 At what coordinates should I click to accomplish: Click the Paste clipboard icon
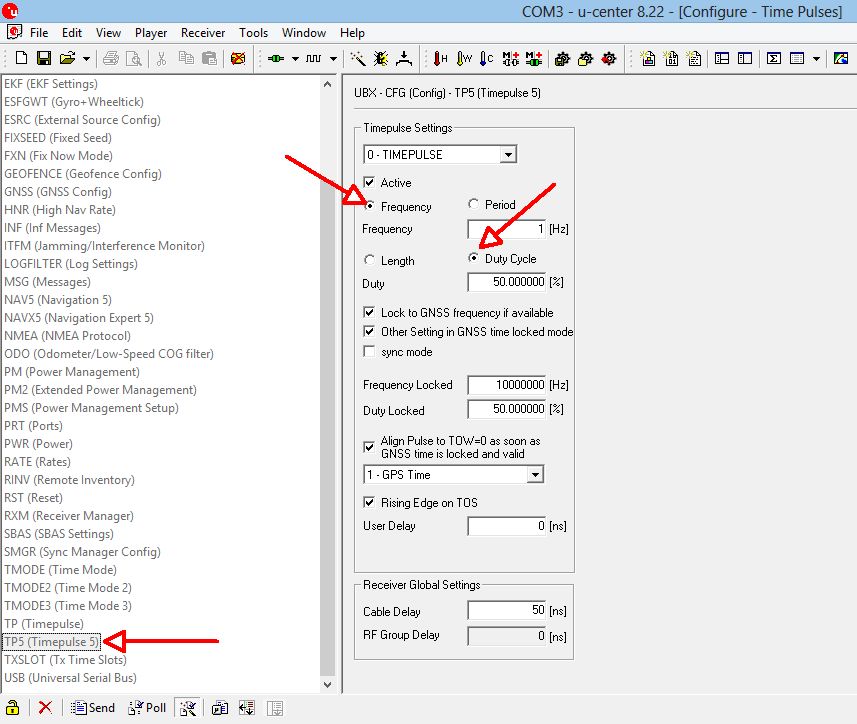(x=209, y=58)
